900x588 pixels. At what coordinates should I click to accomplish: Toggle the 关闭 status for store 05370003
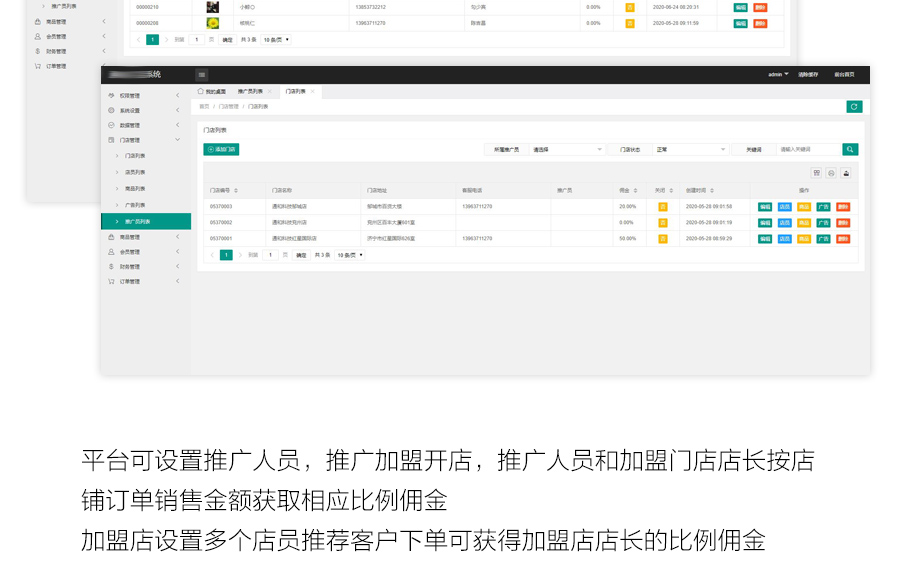pos(662,207)
